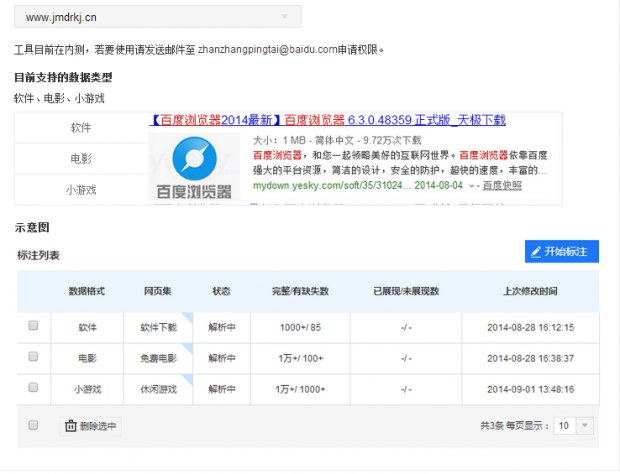The image size is (620, 474).
Task: Open the 百度浏览器 6.3.0.48359 download link
Action: tap(329, 120)
